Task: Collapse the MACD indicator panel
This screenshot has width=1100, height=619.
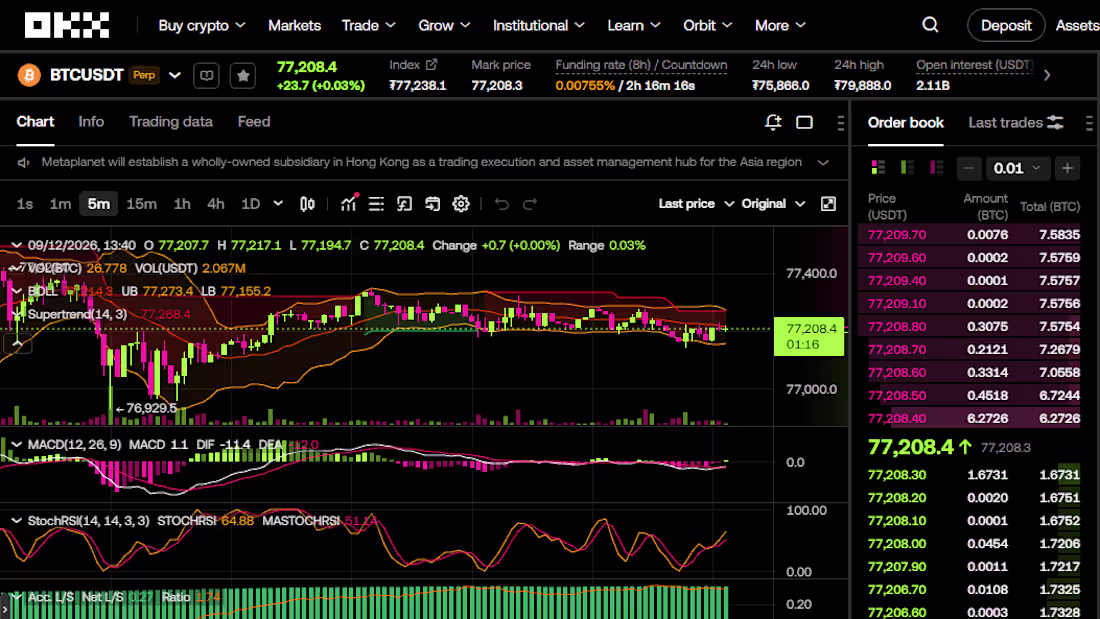Action: (16, 444)
